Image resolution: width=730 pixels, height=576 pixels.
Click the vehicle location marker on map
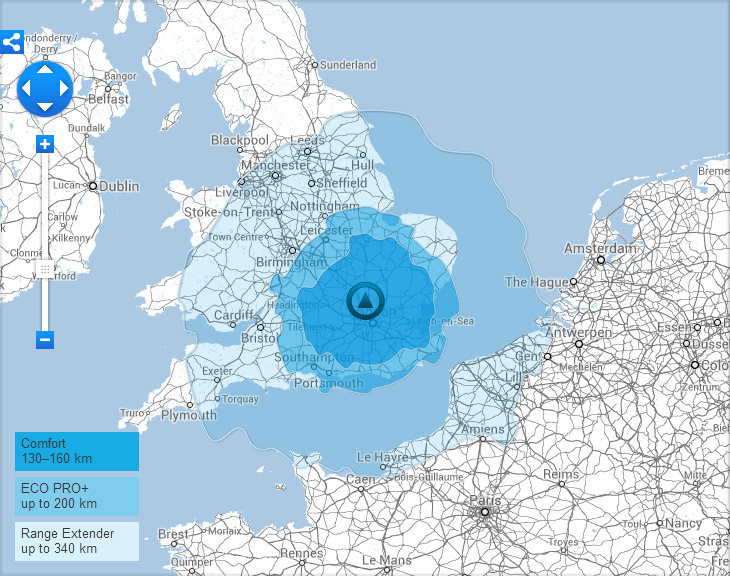pos(365,301)
